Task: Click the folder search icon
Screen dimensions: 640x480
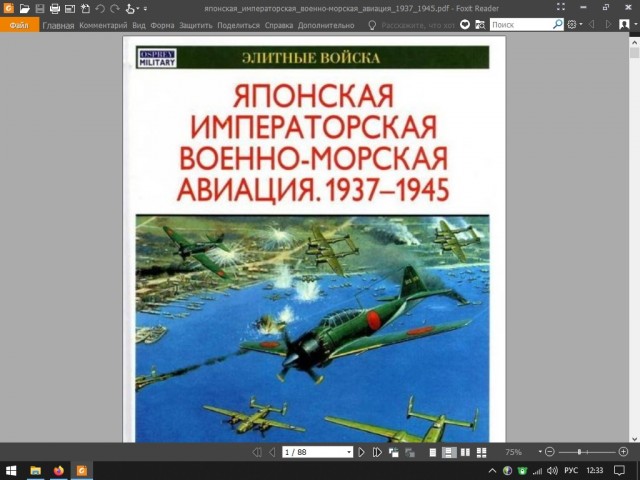Action: click(480, 25)
